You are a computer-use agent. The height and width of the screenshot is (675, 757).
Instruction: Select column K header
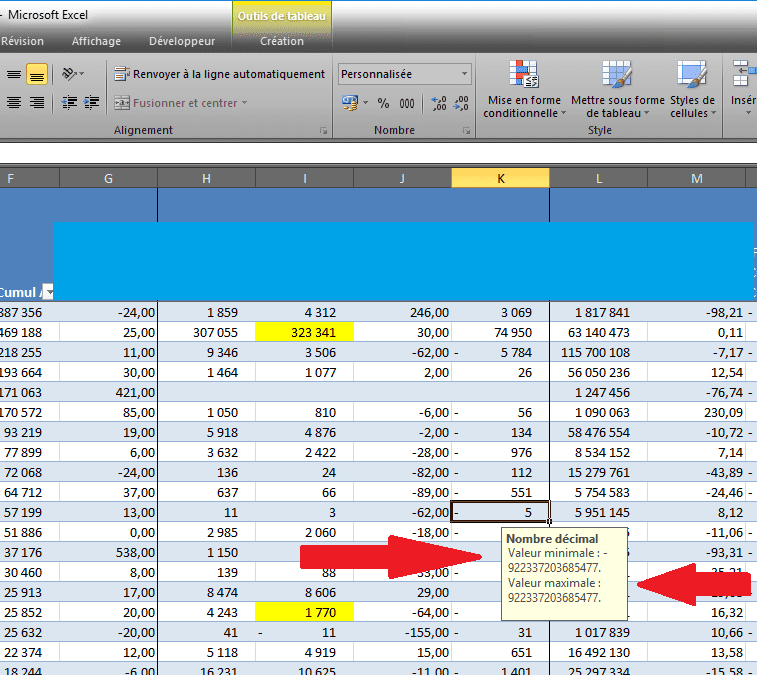point(500,178)
